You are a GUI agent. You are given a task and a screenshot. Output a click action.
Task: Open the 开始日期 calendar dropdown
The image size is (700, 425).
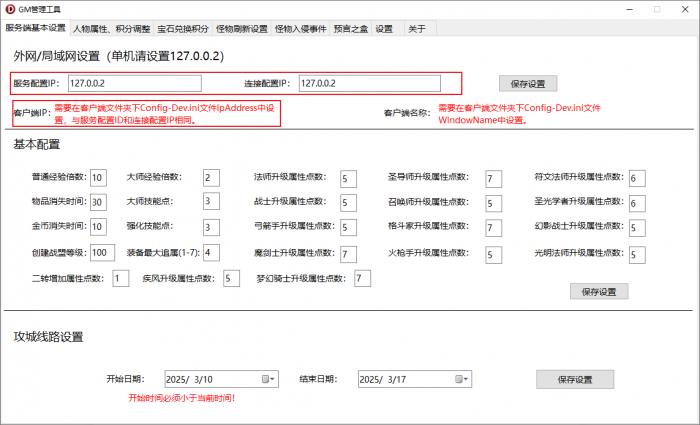(269, 379)
